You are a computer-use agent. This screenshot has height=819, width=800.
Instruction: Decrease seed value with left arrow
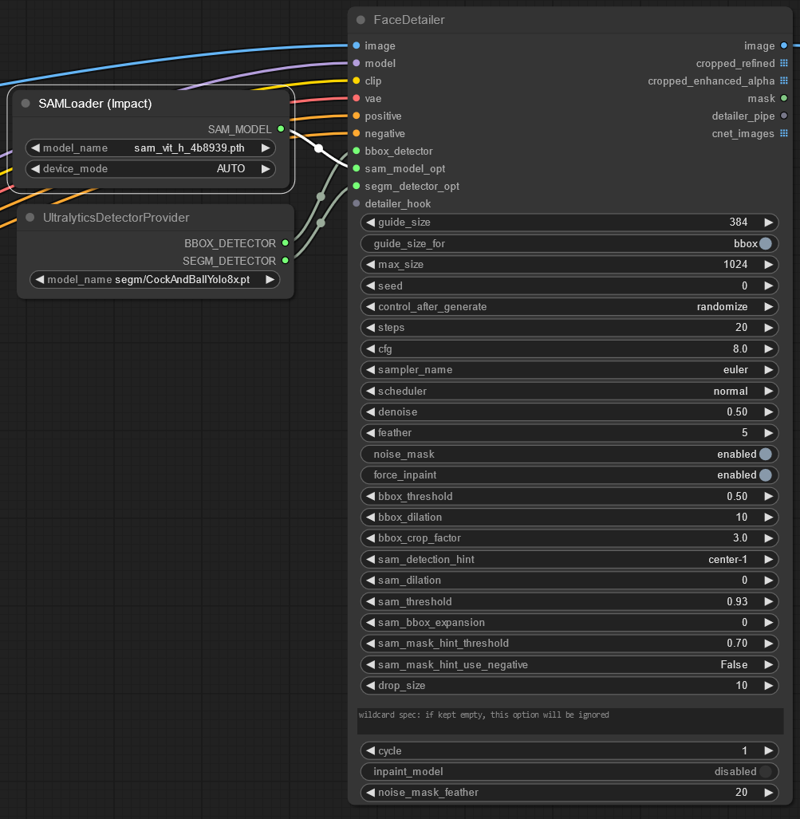tap(370, 286)
